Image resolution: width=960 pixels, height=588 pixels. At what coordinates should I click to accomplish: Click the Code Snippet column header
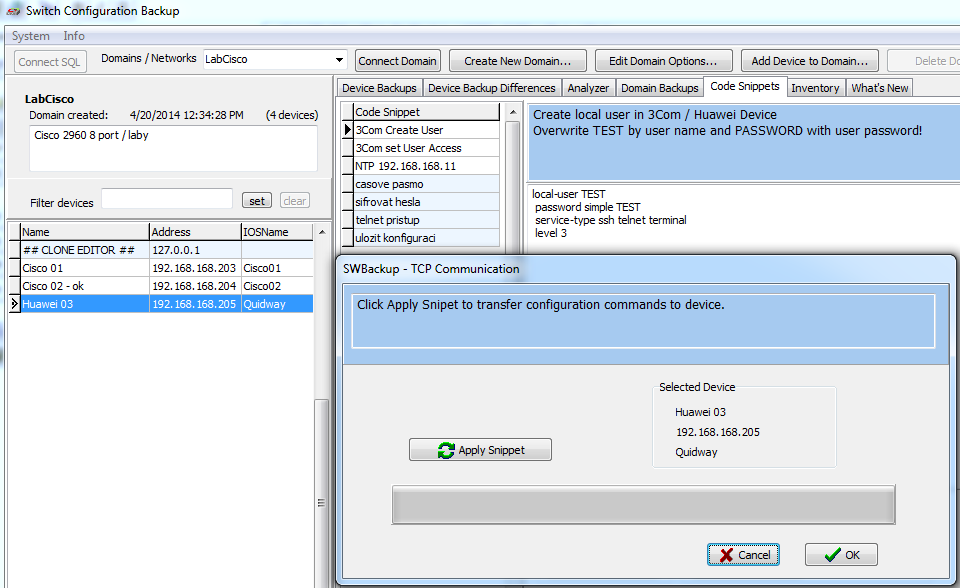point(427,111)
